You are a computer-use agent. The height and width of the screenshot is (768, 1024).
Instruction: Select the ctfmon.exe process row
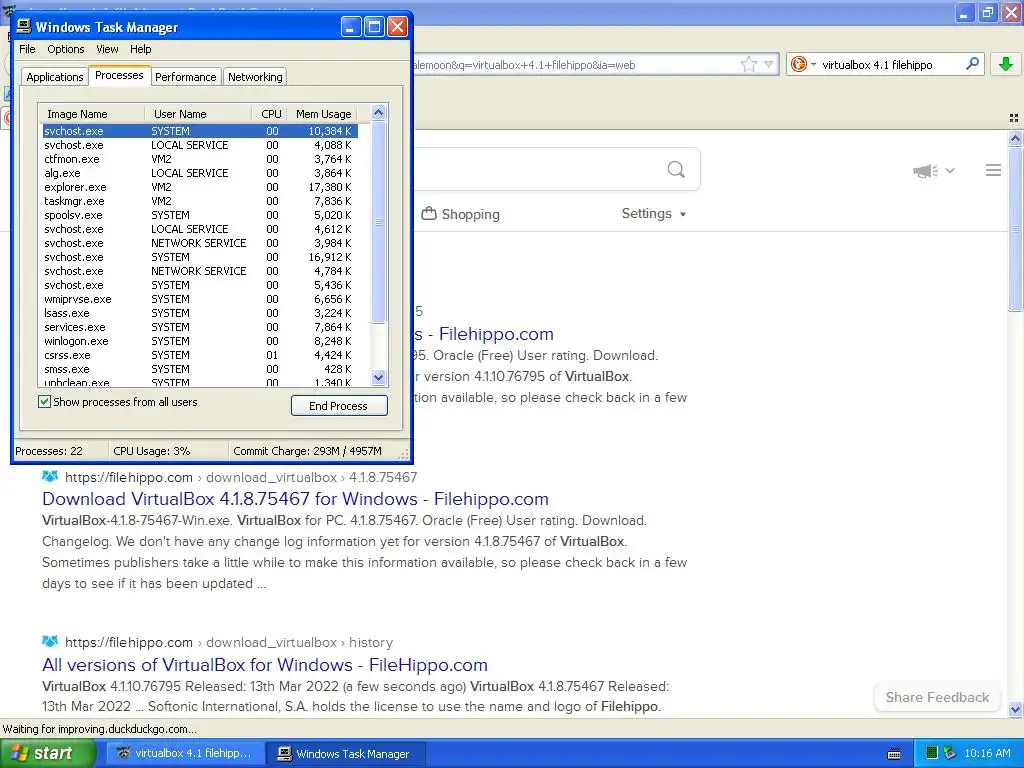(x=199, y=159)
